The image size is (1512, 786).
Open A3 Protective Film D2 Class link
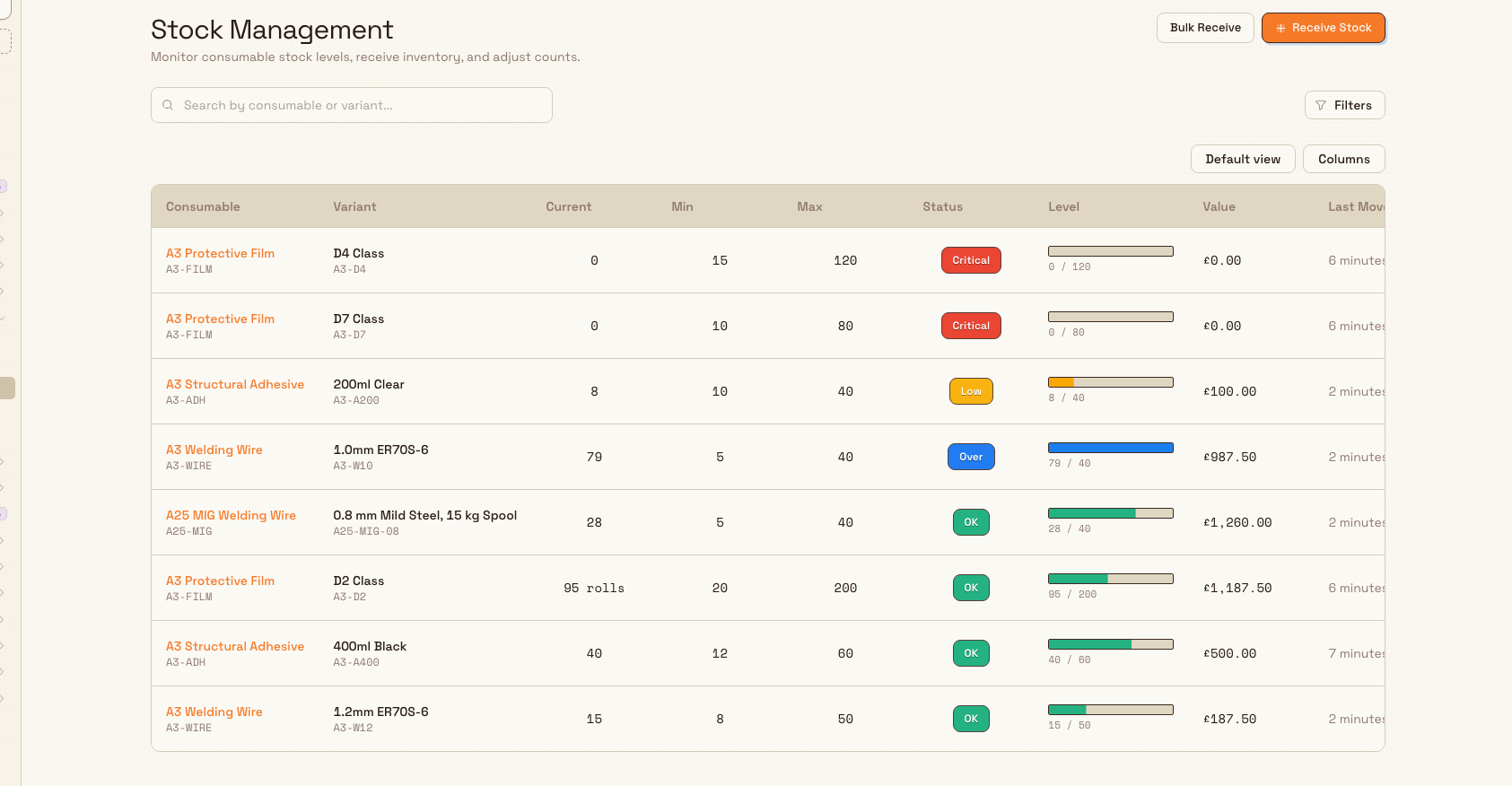[220, 581]
